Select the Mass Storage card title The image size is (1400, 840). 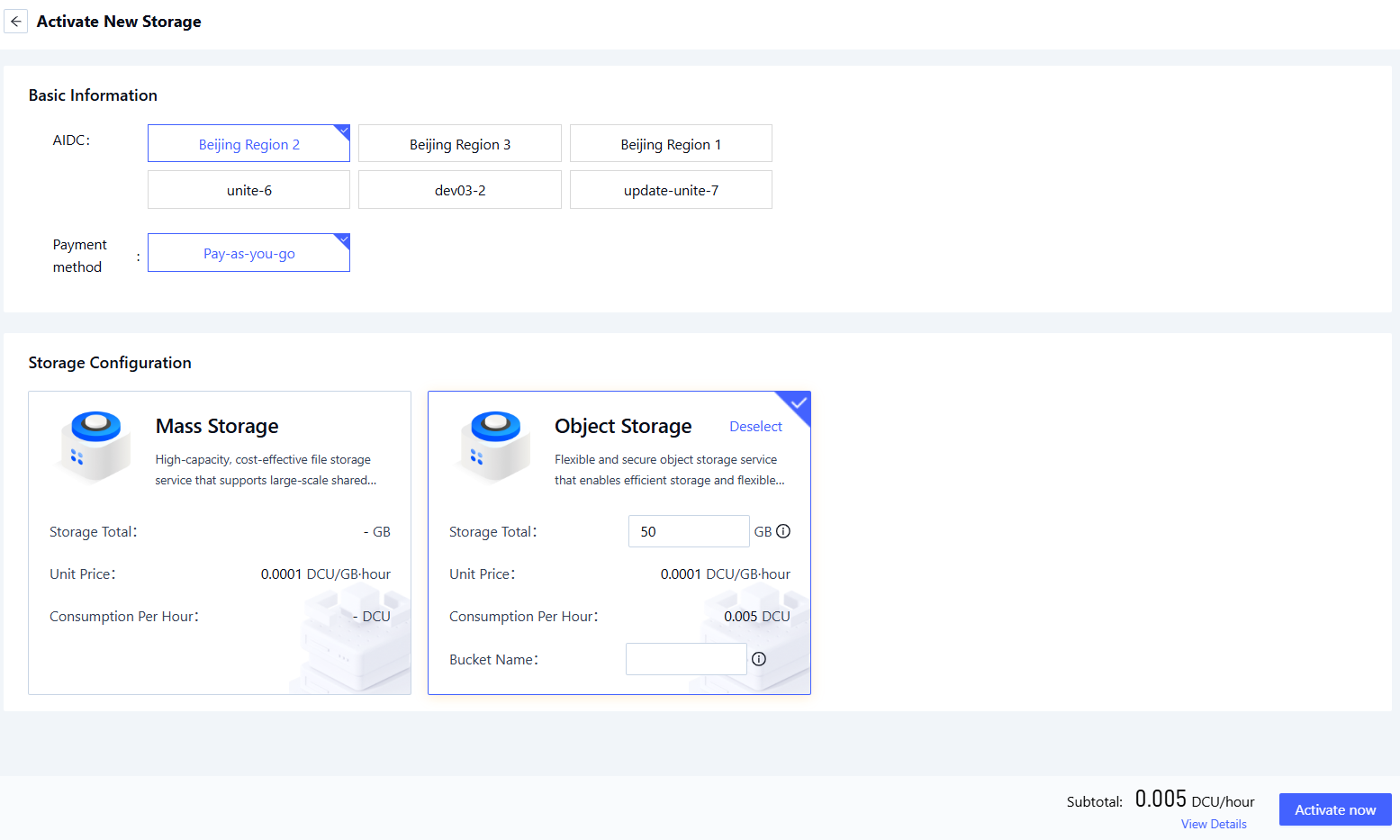[217, 426]
